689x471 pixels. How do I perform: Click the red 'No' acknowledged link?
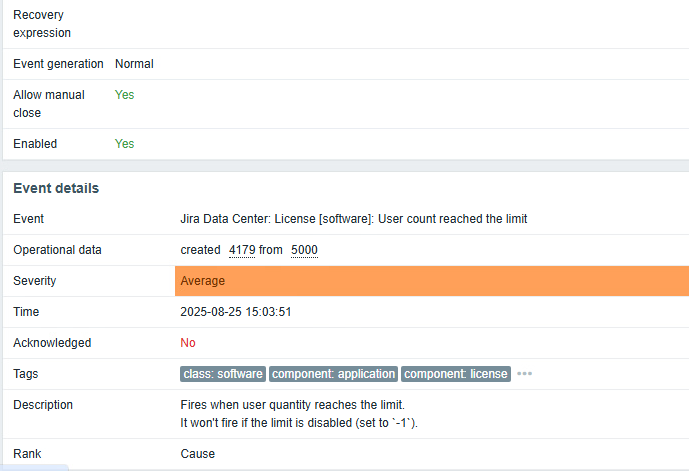pyautogui.click(x=188, y=343)
